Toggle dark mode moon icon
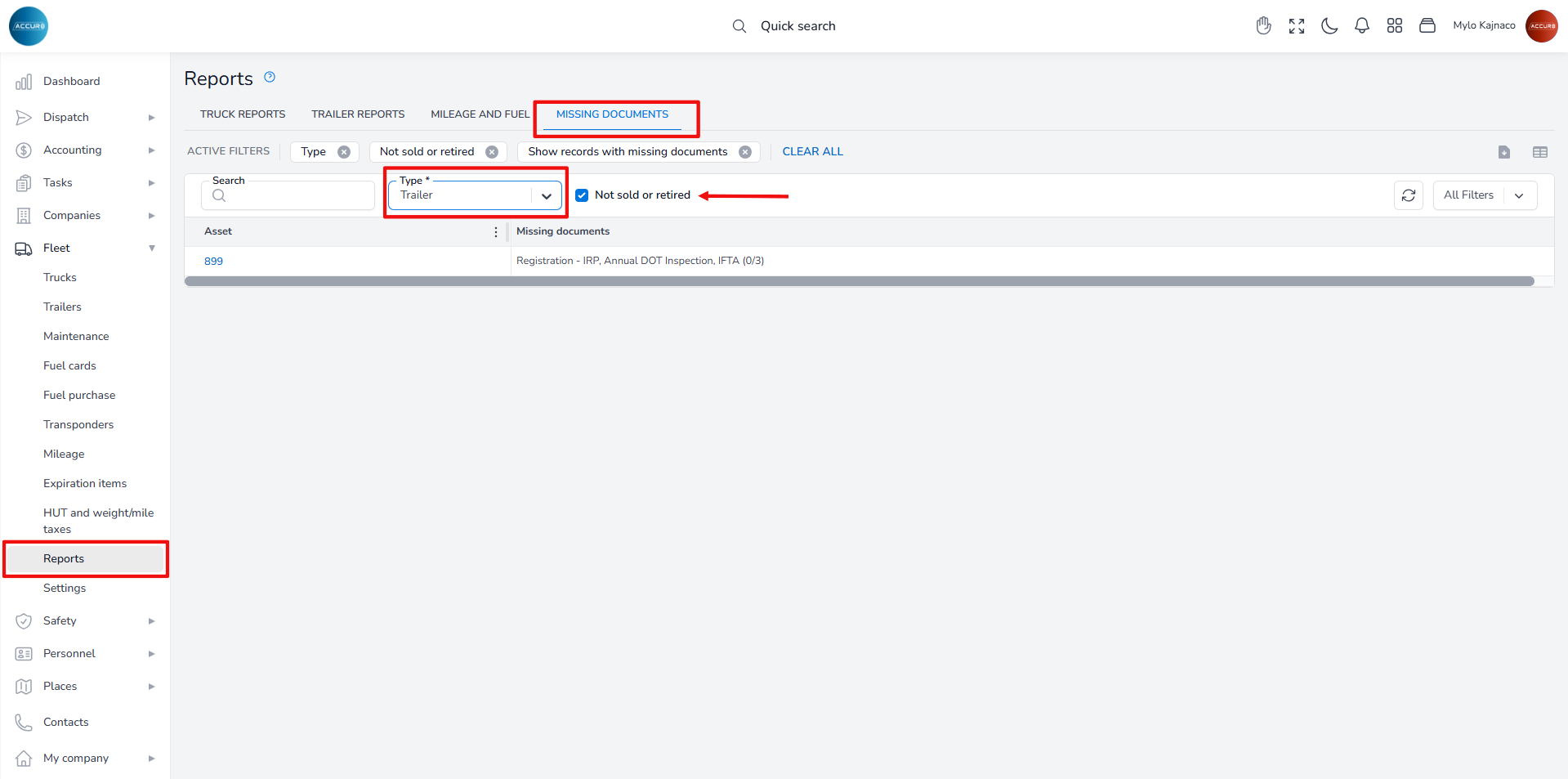Screen dimensions: 1568x779 pos(1329,26)
